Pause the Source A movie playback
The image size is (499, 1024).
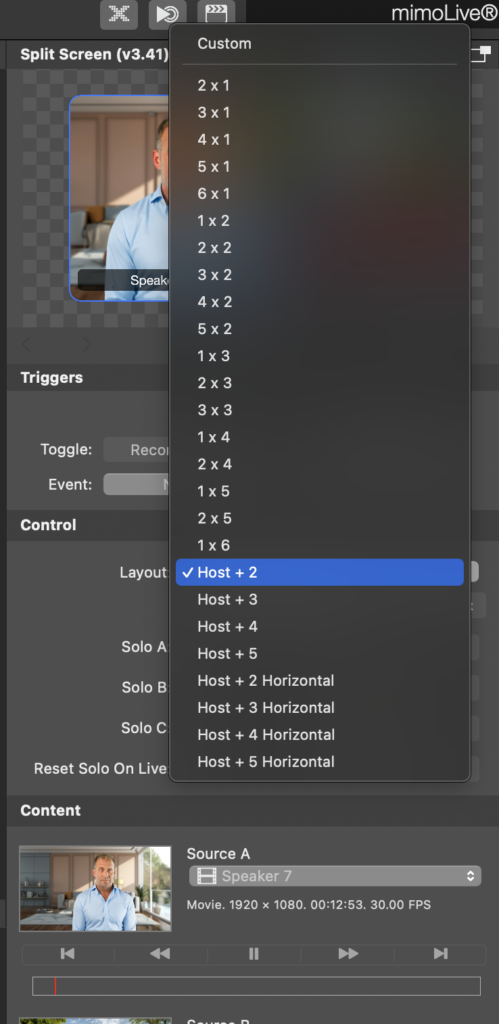253,953
